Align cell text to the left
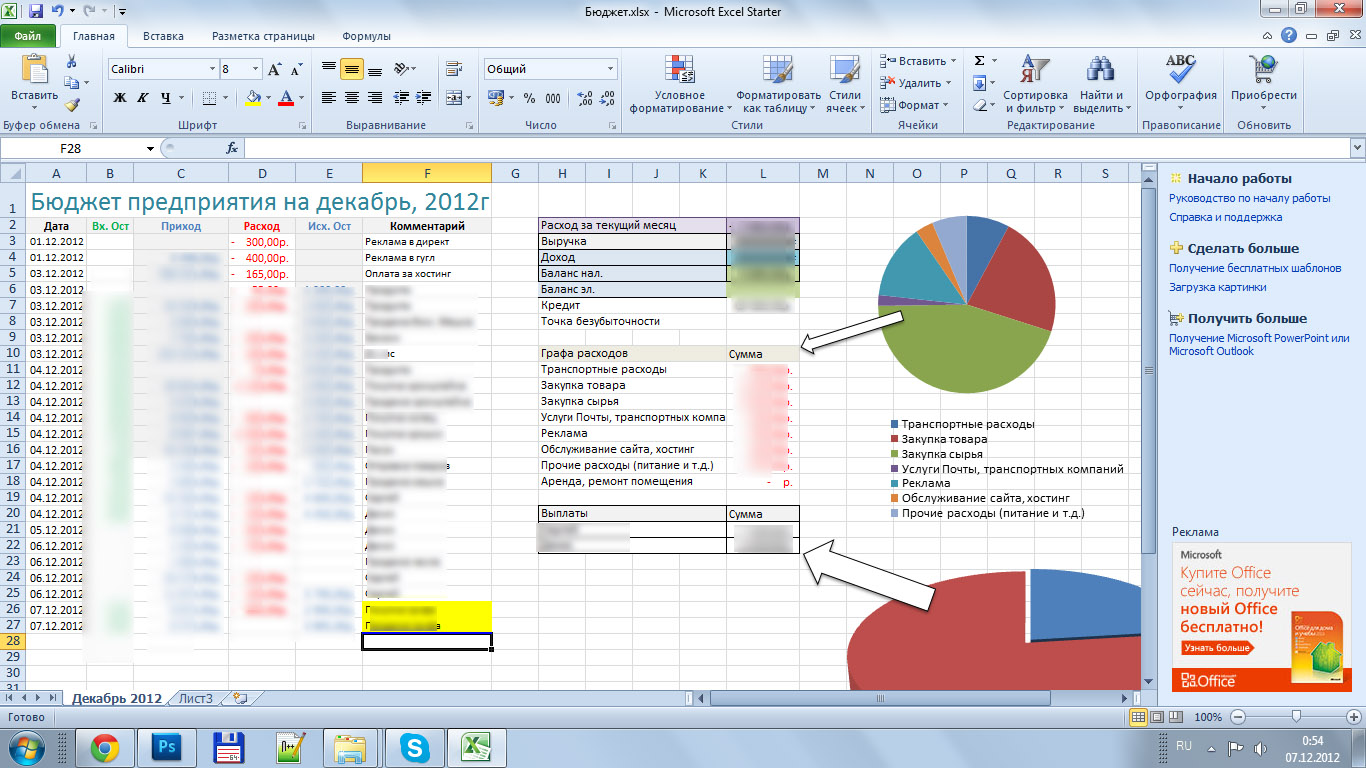Image resolution: width=1366 pixels, height=768 pixels. [329, 98]
